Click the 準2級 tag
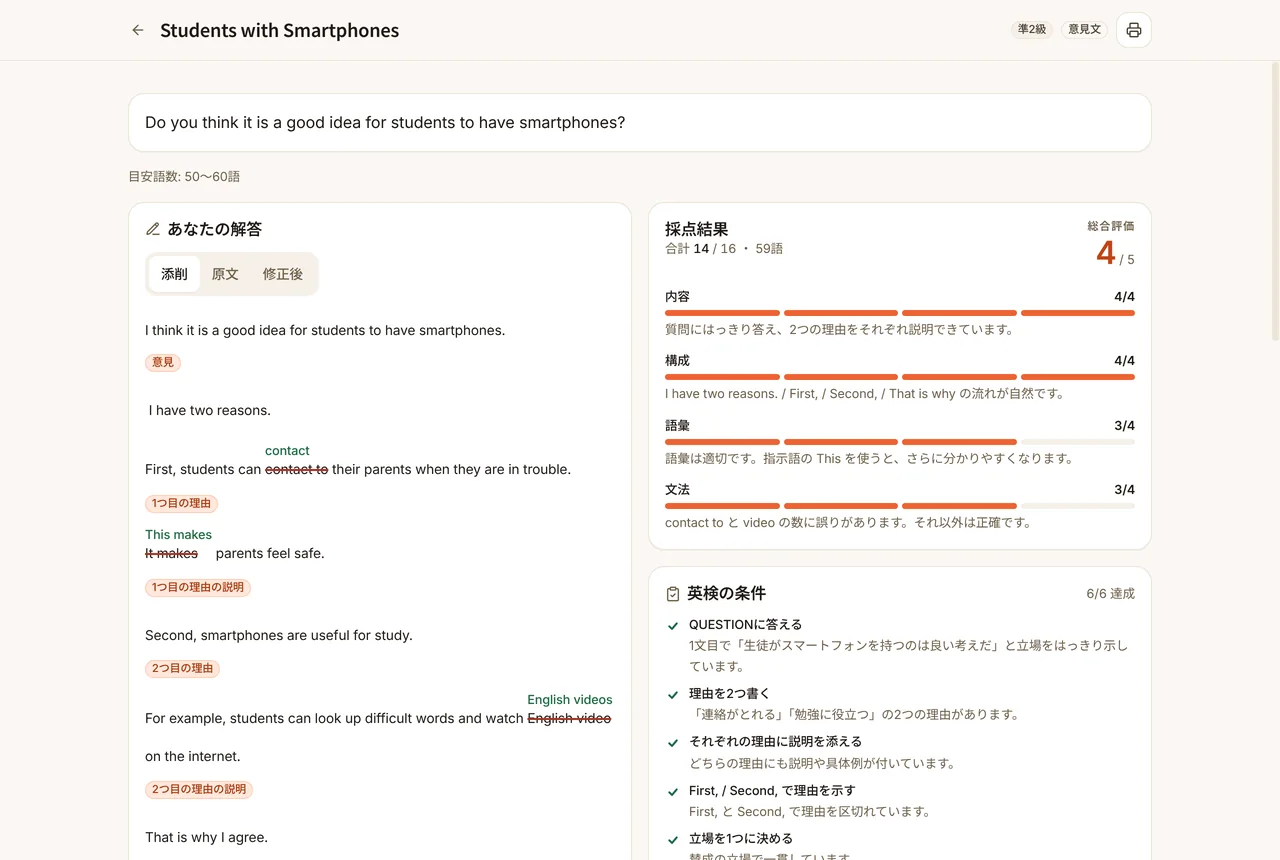Screen dimensions: 1280x860 [x=1032, y=30]
